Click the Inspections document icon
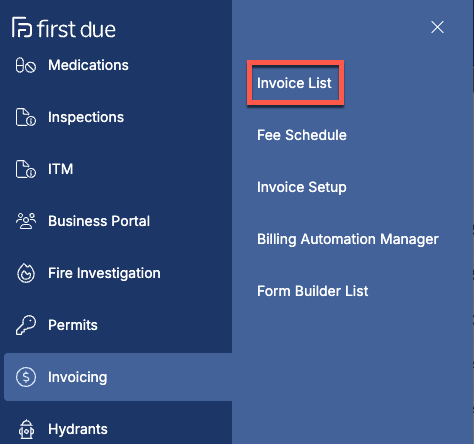 click(x=26, y=117)
